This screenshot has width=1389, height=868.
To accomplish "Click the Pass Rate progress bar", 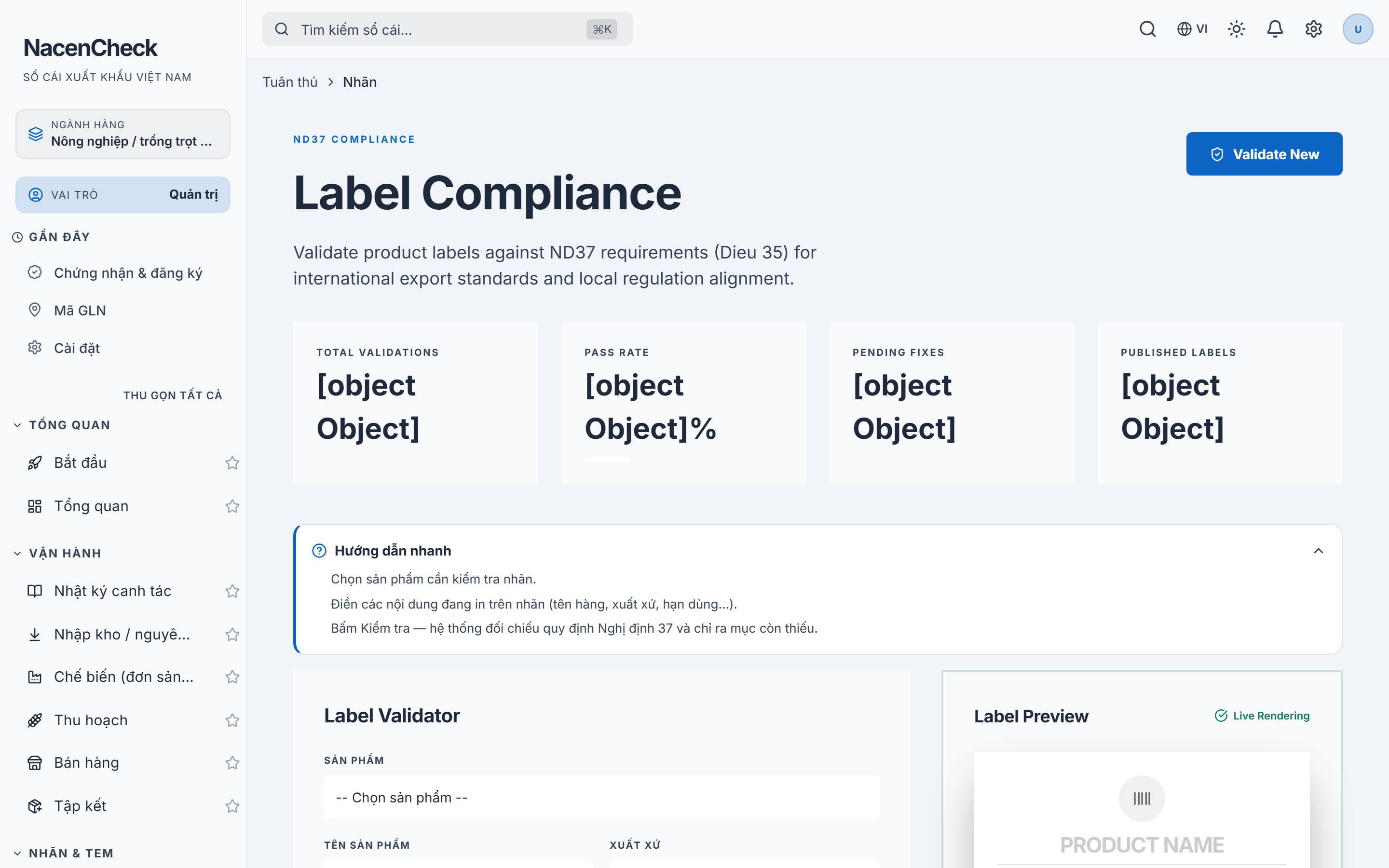I will (x=607, y=460).
